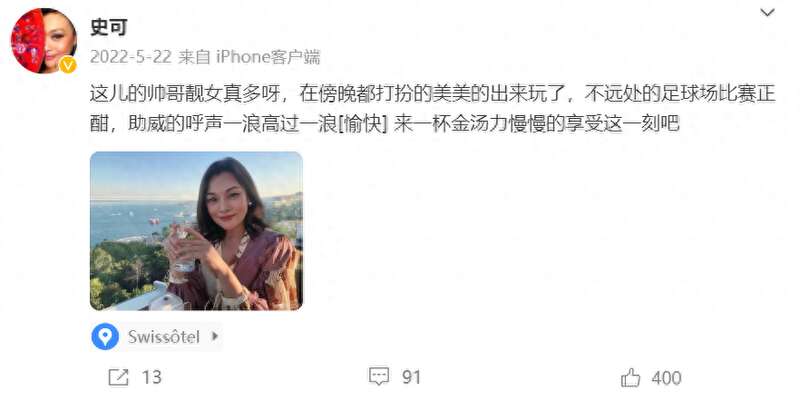This screenshot has width=800, height=400.
Task: Click the comment count 91
Action: tap(411, 378)
